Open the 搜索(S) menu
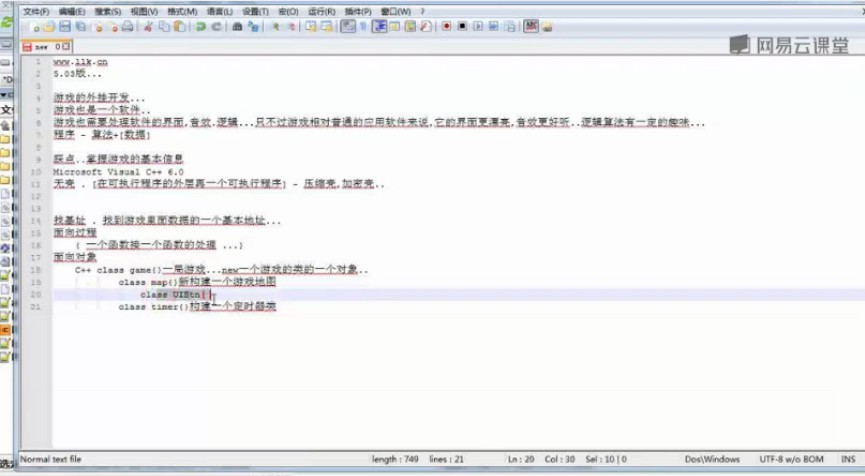Image resolution: width=865 pixels, height=476 pixels. point(108,11)
